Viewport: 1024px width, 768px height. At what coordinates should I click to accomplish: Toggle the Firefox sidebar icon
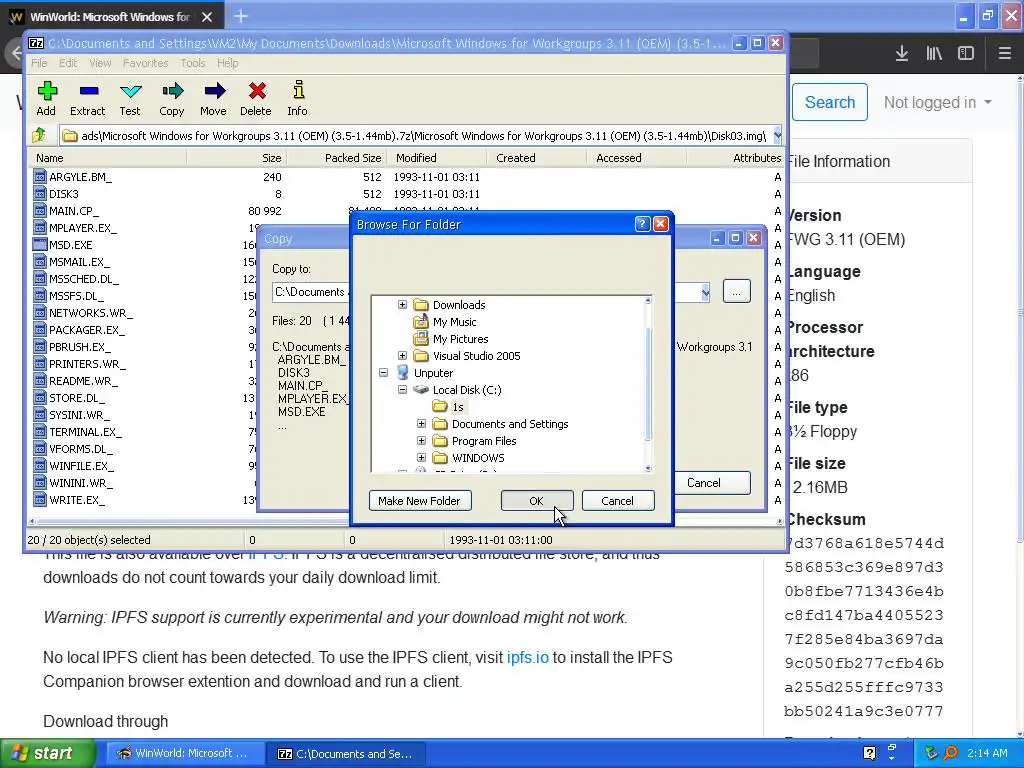pyautogui.click(x=966, y=54)
